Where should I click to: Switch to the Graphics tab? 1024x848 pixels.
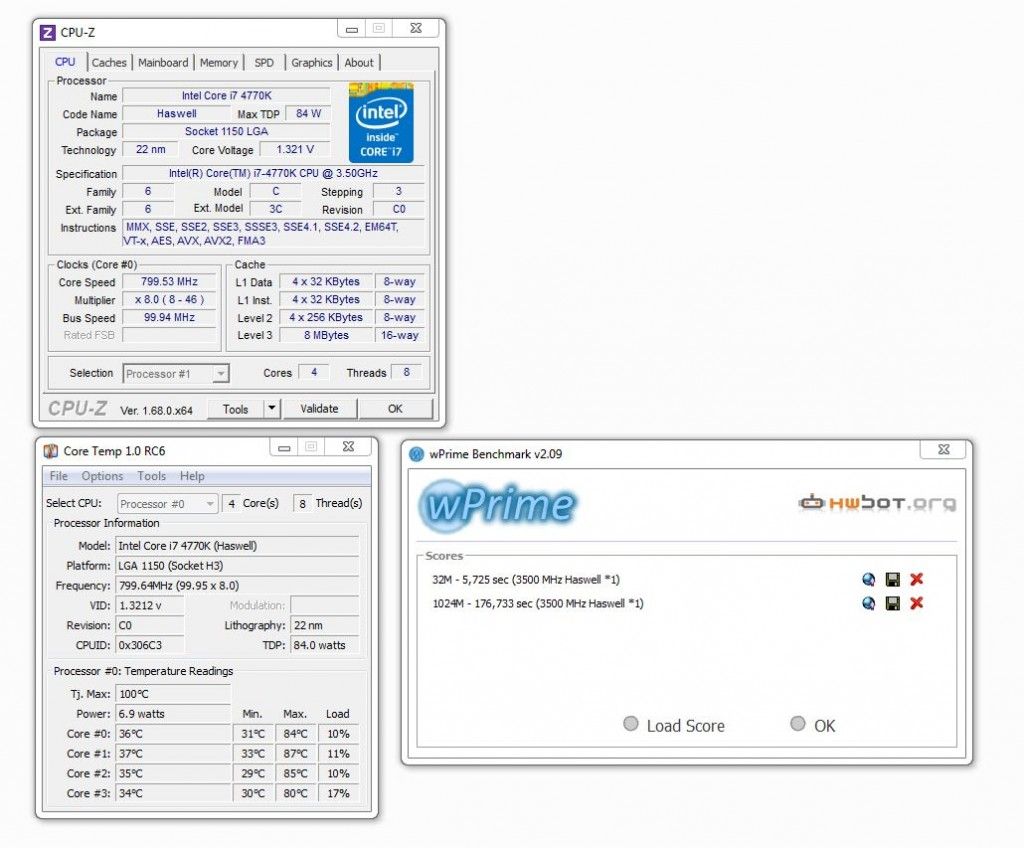coord(312,63)
